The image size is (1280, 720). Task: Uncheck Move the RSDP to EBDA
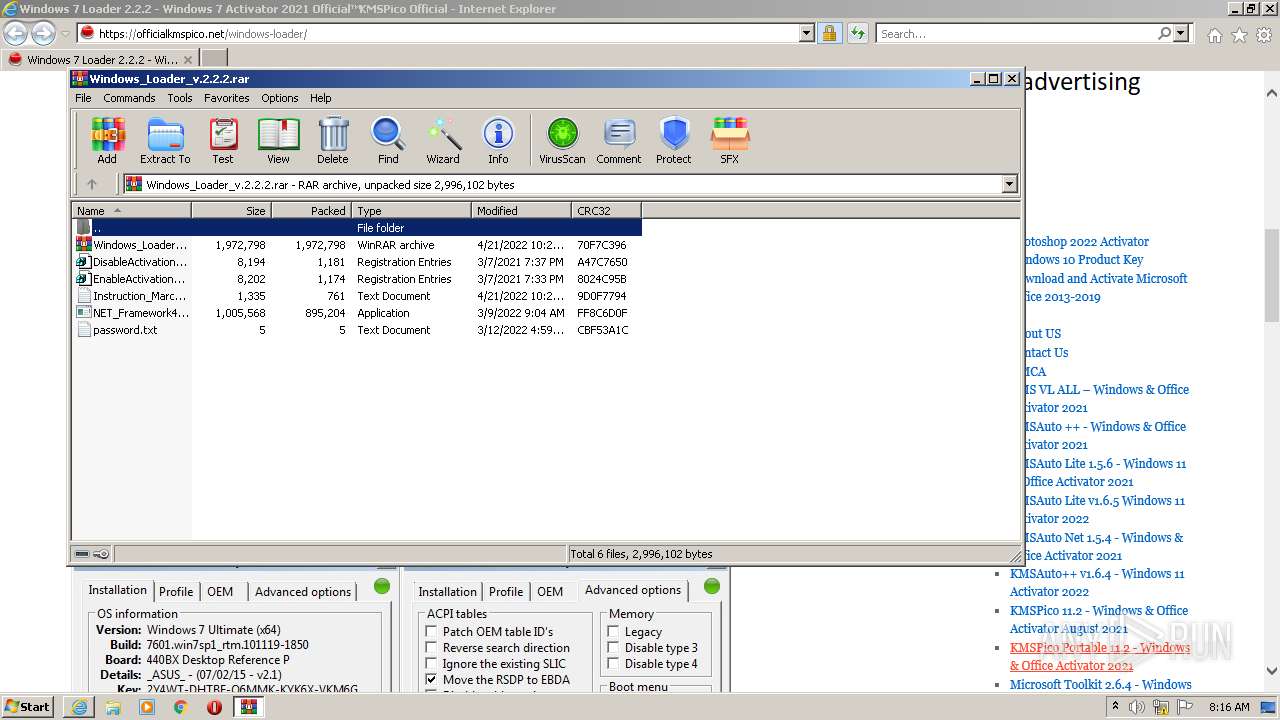(x=431, y=679)
